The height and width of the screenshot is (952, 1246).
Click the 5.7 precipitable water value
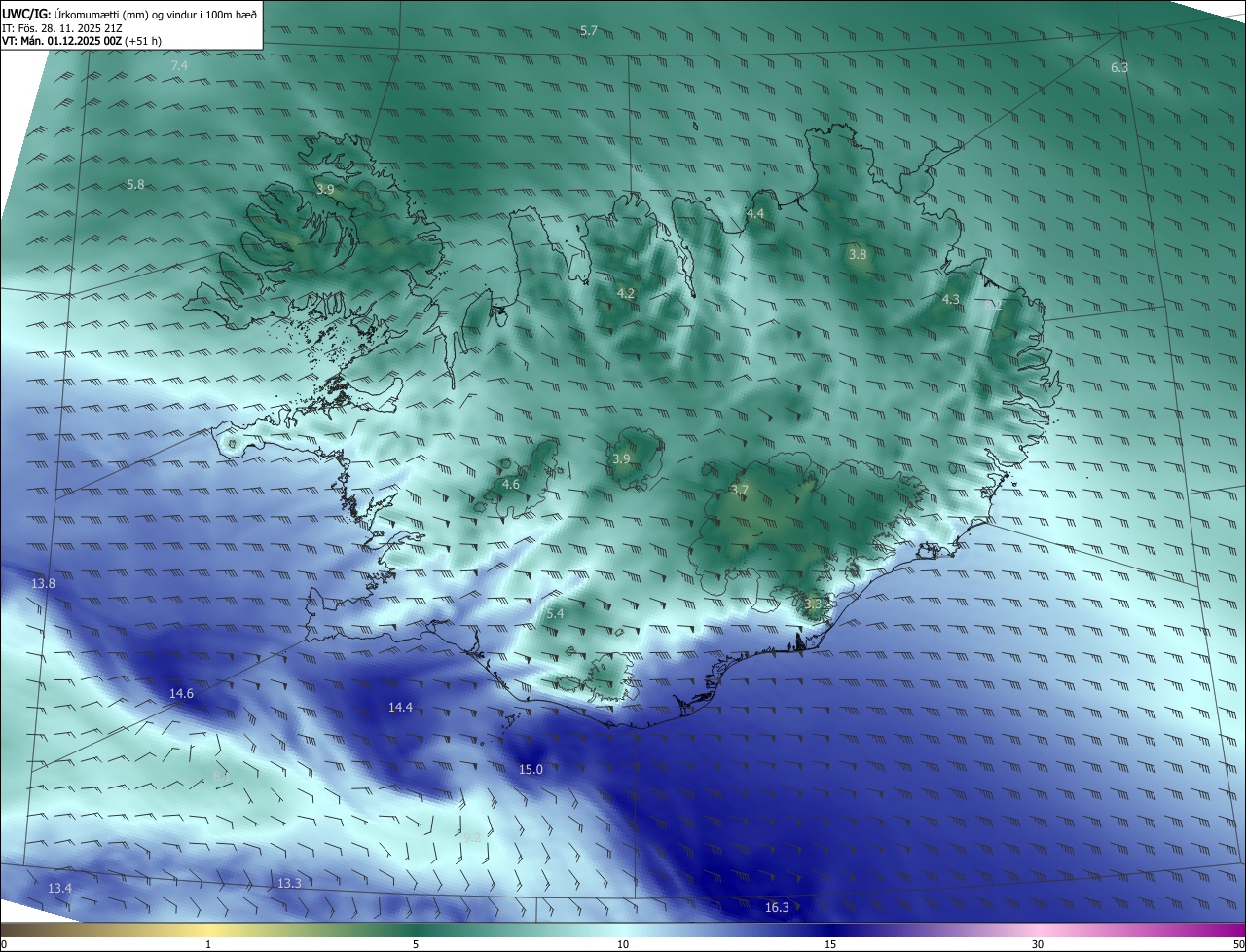[x=589, y=31]
